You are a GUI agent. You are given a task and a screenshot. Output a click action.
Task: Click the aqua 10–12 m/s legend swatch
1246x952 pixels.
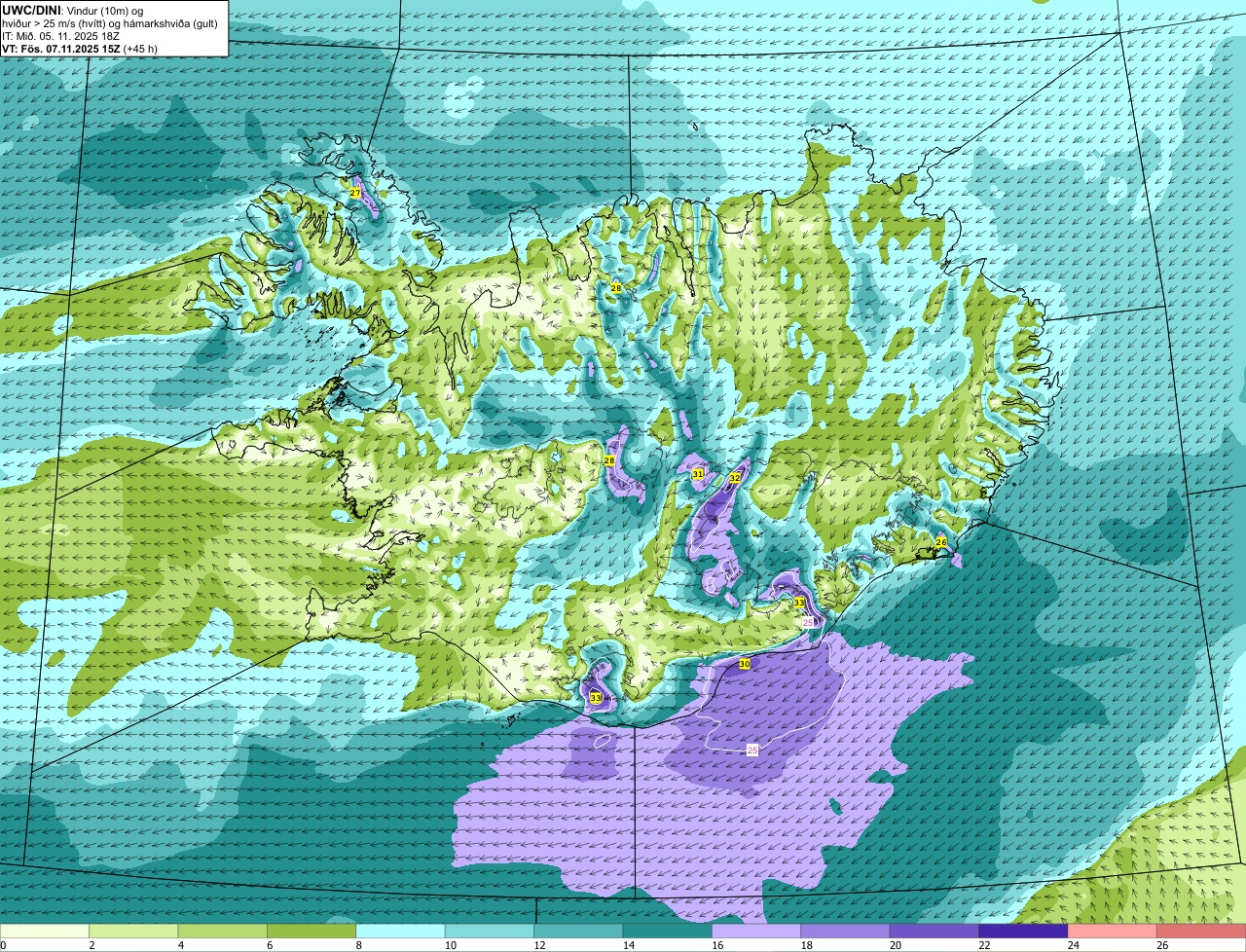(490, 932)
